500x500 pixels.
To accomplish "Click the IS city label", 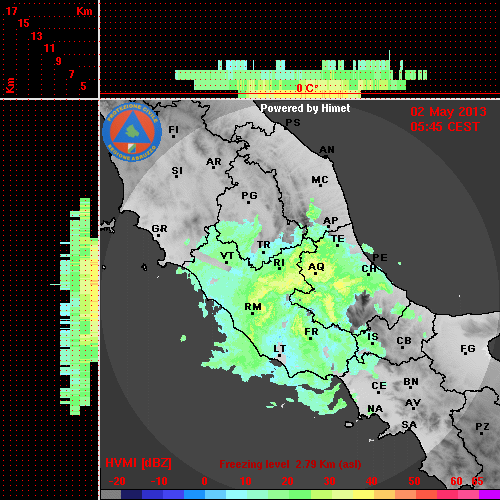I will point(373,337).
